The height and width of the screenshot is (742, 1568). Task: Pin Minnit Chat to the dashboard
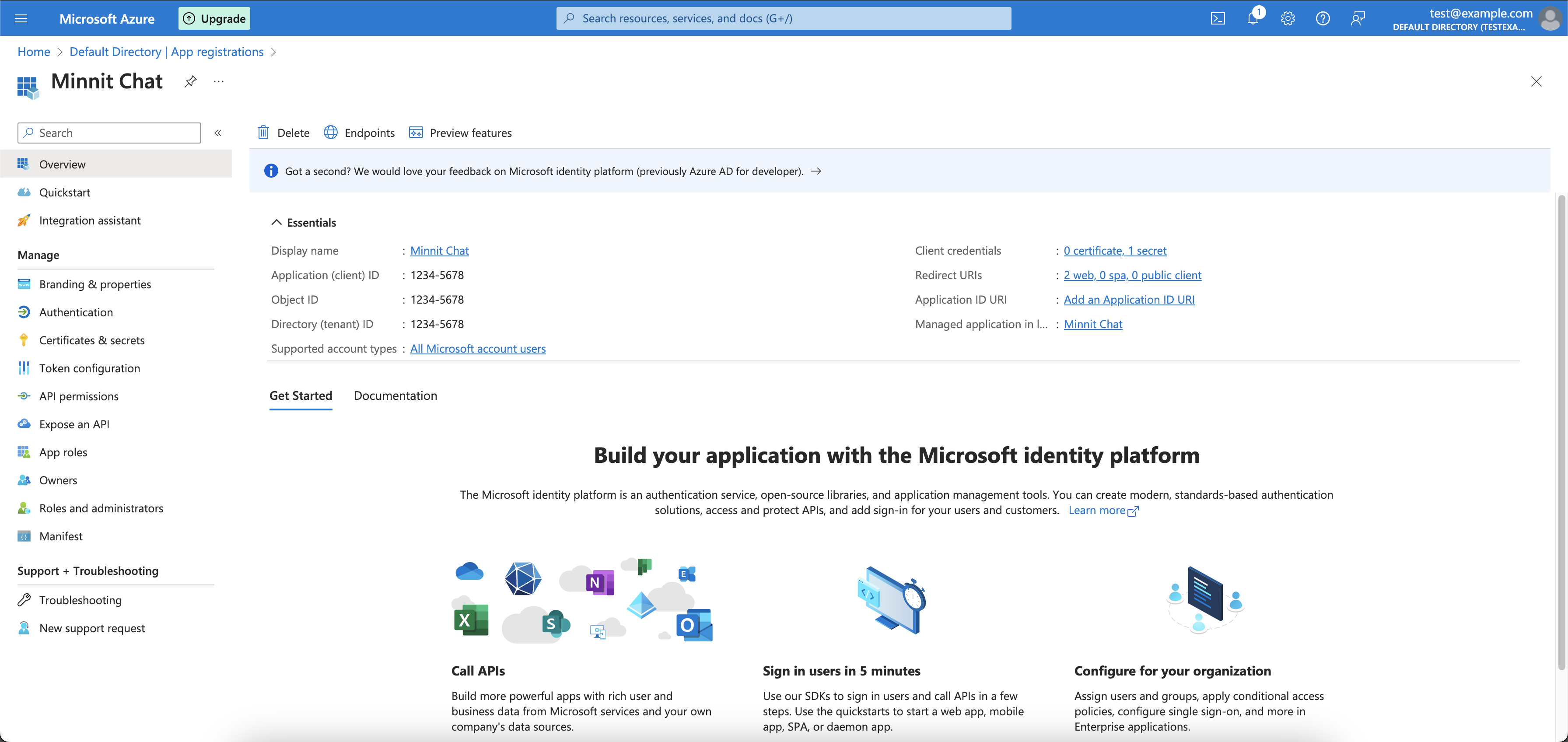tap(190, 81)
